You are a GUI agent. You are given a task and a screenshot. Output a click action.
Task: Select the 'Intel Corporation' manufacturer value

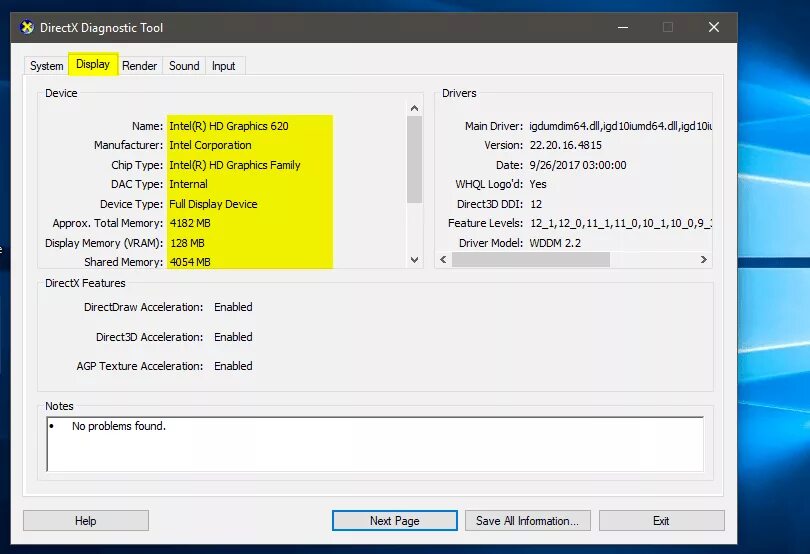point(210,145)
